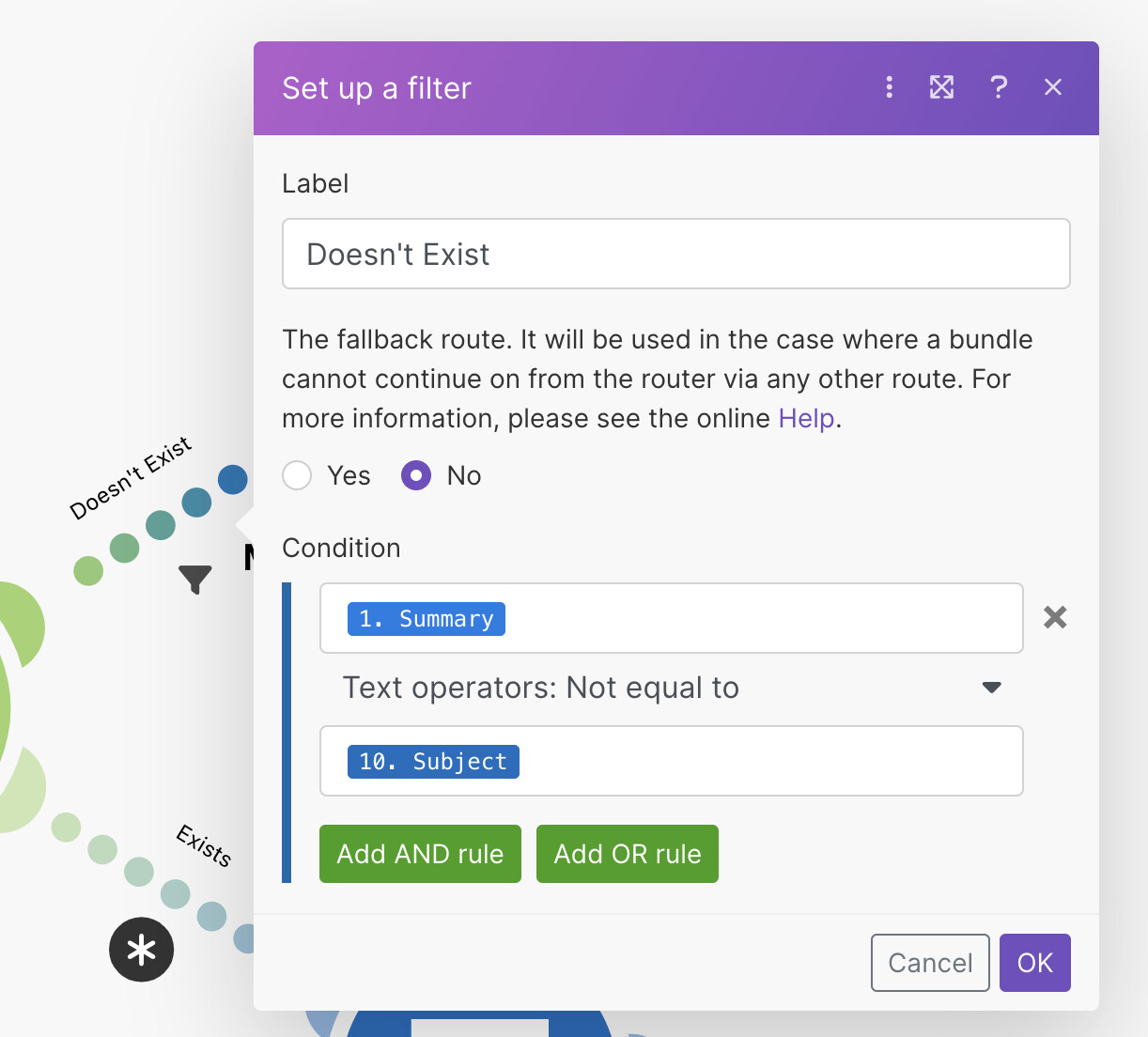The height and width of the screenshot is (1037, 1148).
Task: Close the Set up a filter dialog
Action: (x=1053, y=87)
